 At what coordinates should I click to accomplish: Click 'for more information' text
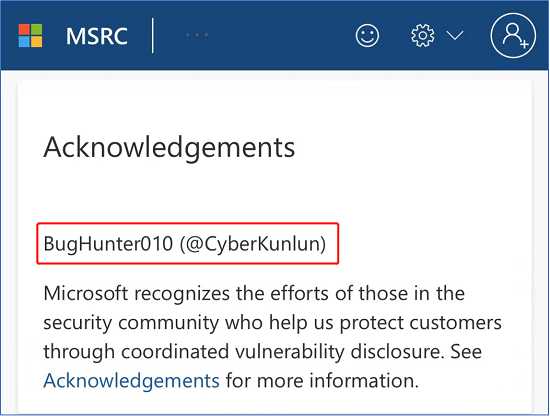point(322,381)
